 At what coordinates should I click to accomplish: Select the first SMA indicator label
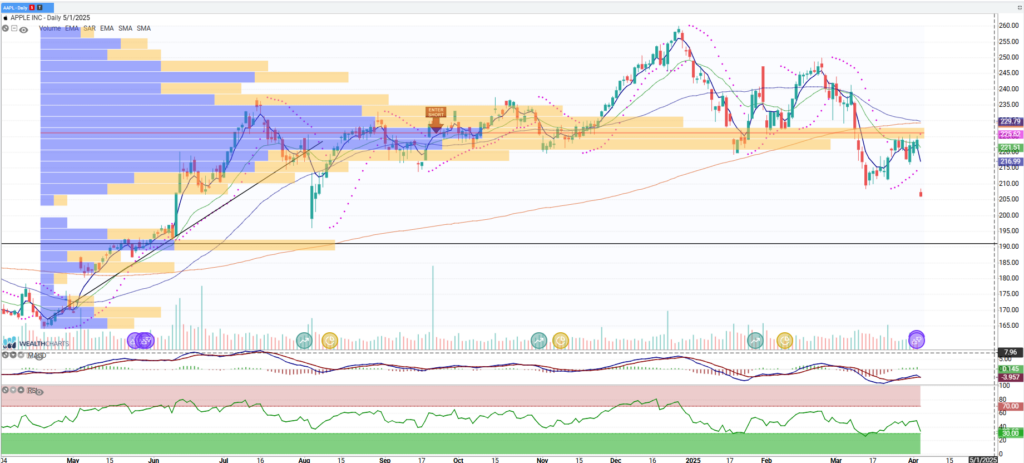point(125,29)
